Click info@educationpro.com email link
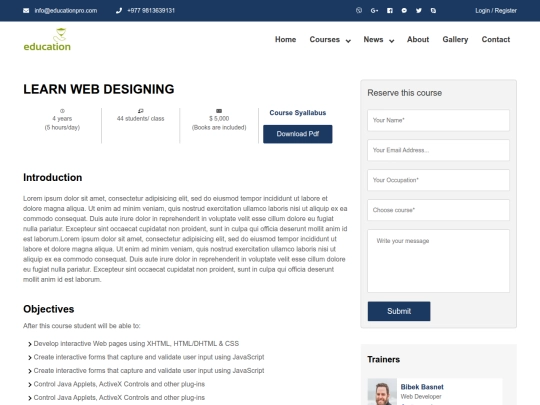The height and width of the screenshot is (405, 540). click(x=66, y=11)
